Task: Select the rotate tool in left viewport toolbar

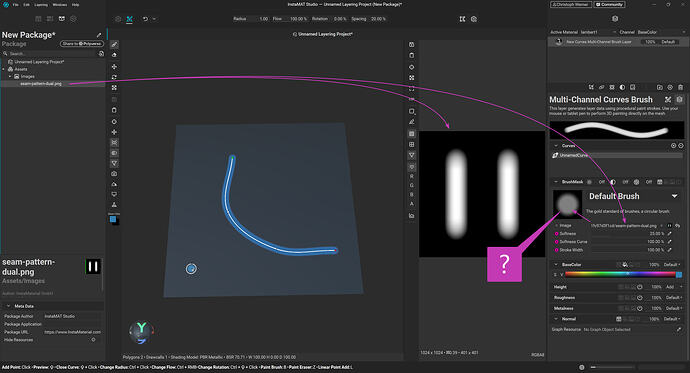Action: pos(114,77)
